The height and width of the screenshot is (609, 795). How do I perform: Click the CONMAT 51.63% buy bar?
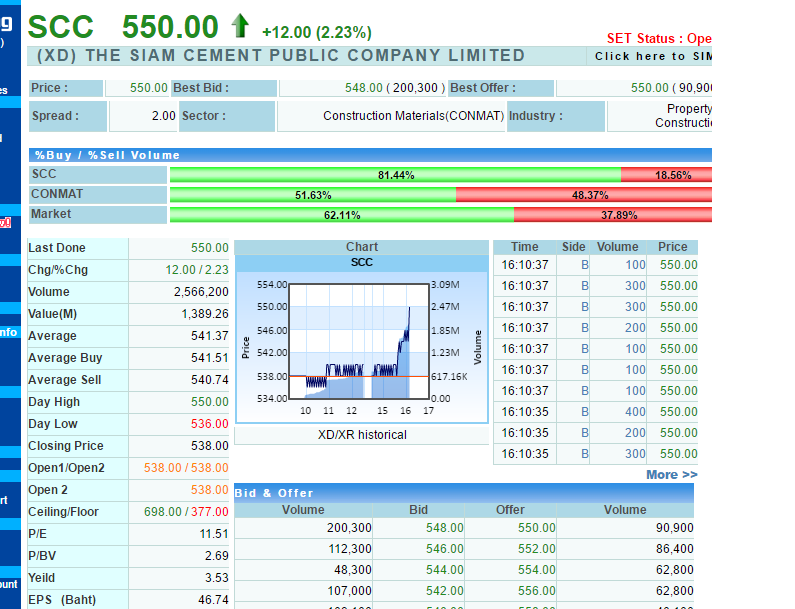(313, 195)
